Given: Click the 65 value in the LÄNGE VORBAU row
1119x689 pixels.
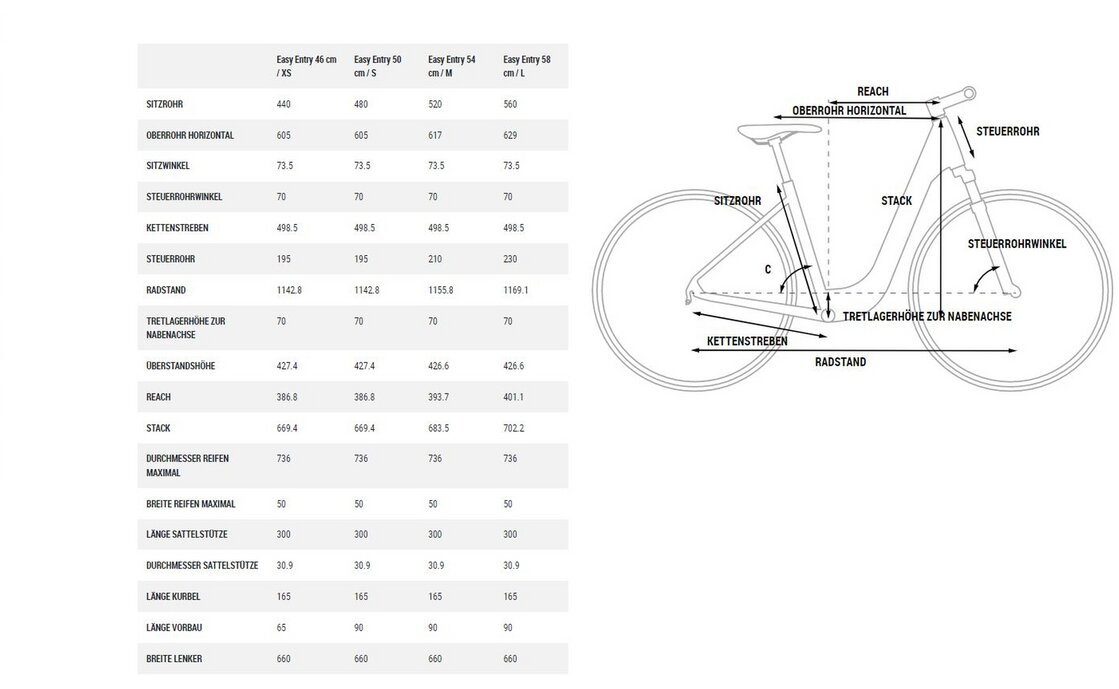Looking at the screenshot, I should [282, 627].
